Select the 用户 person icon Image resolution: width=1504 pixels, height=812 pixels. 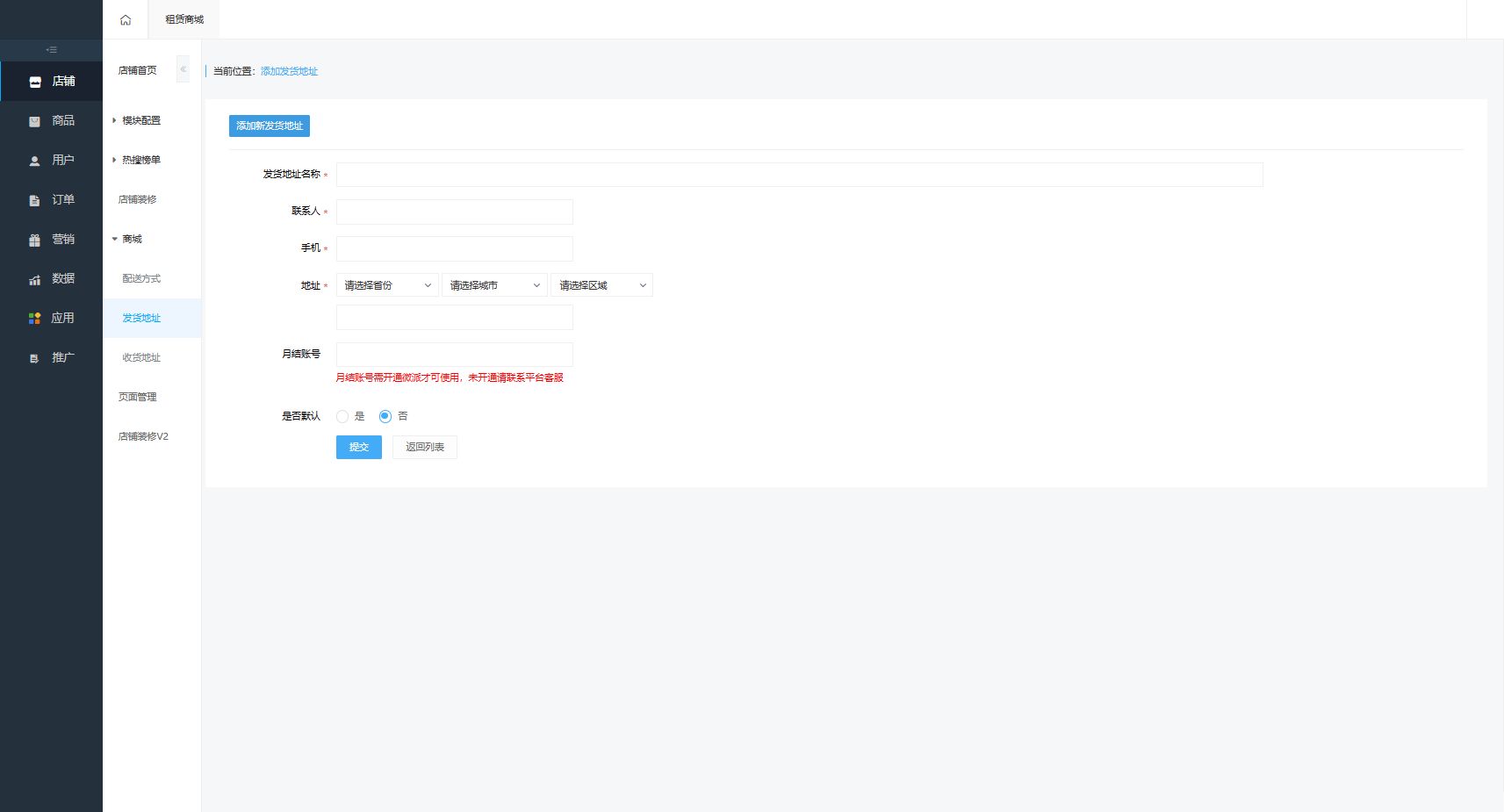coord(35,161)
